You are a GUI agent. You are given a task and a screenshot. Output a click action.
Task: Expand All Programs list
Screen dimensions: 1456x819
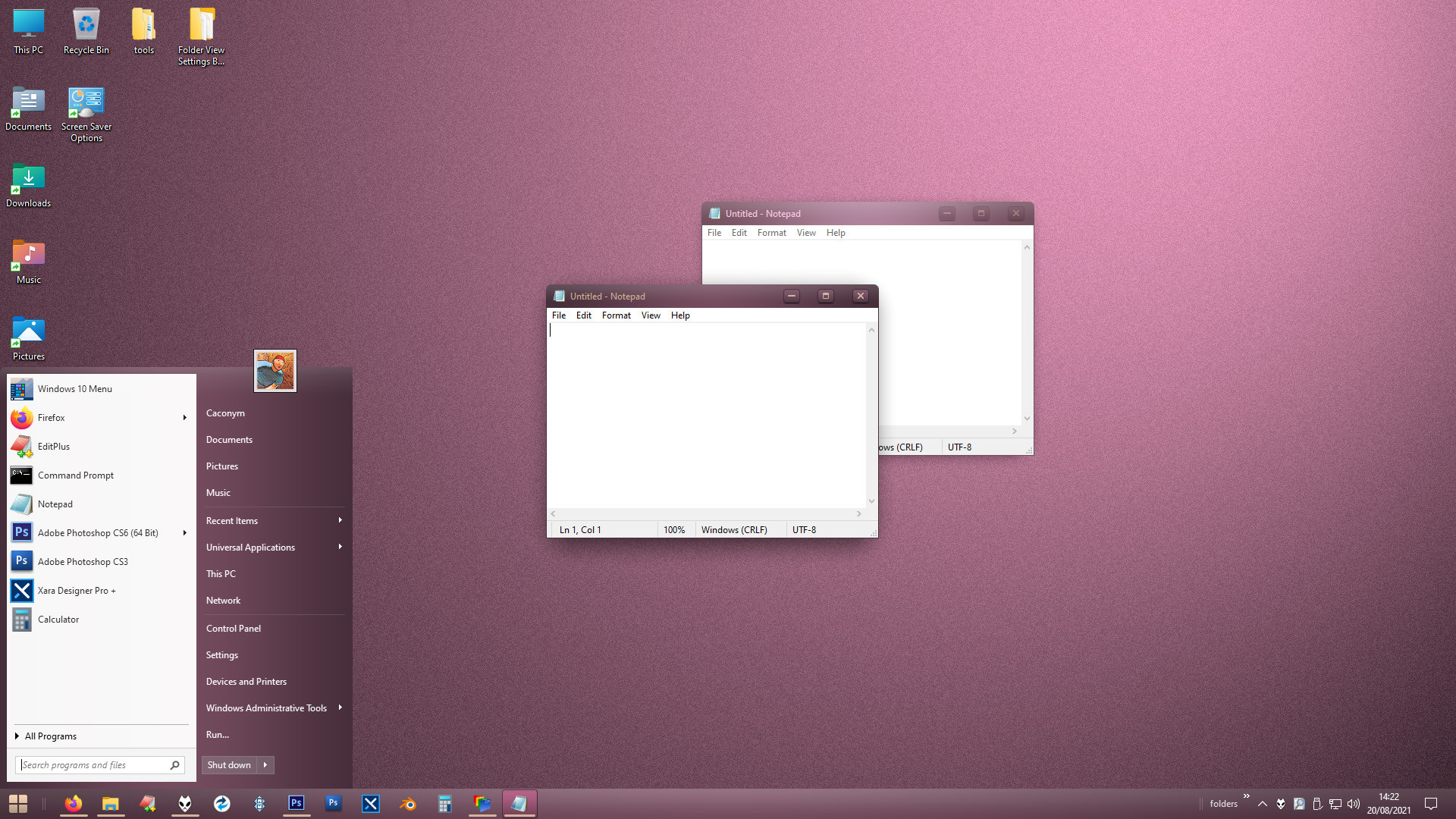point(45,736)
